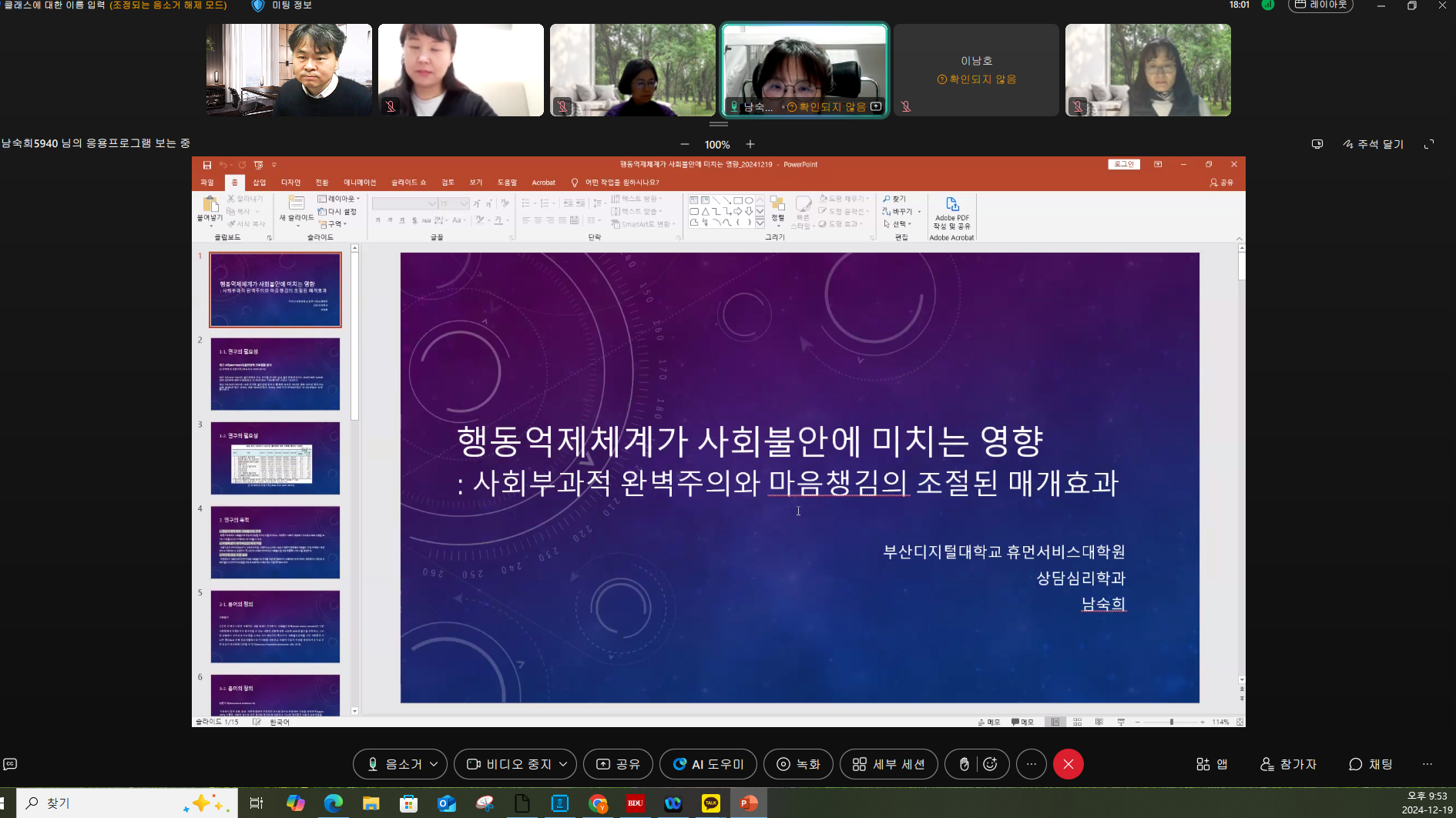This screenshot has width=1456, height=818.
Task: Toggle comments 메모 speech-bubble in status bar
Action: 1022,722
